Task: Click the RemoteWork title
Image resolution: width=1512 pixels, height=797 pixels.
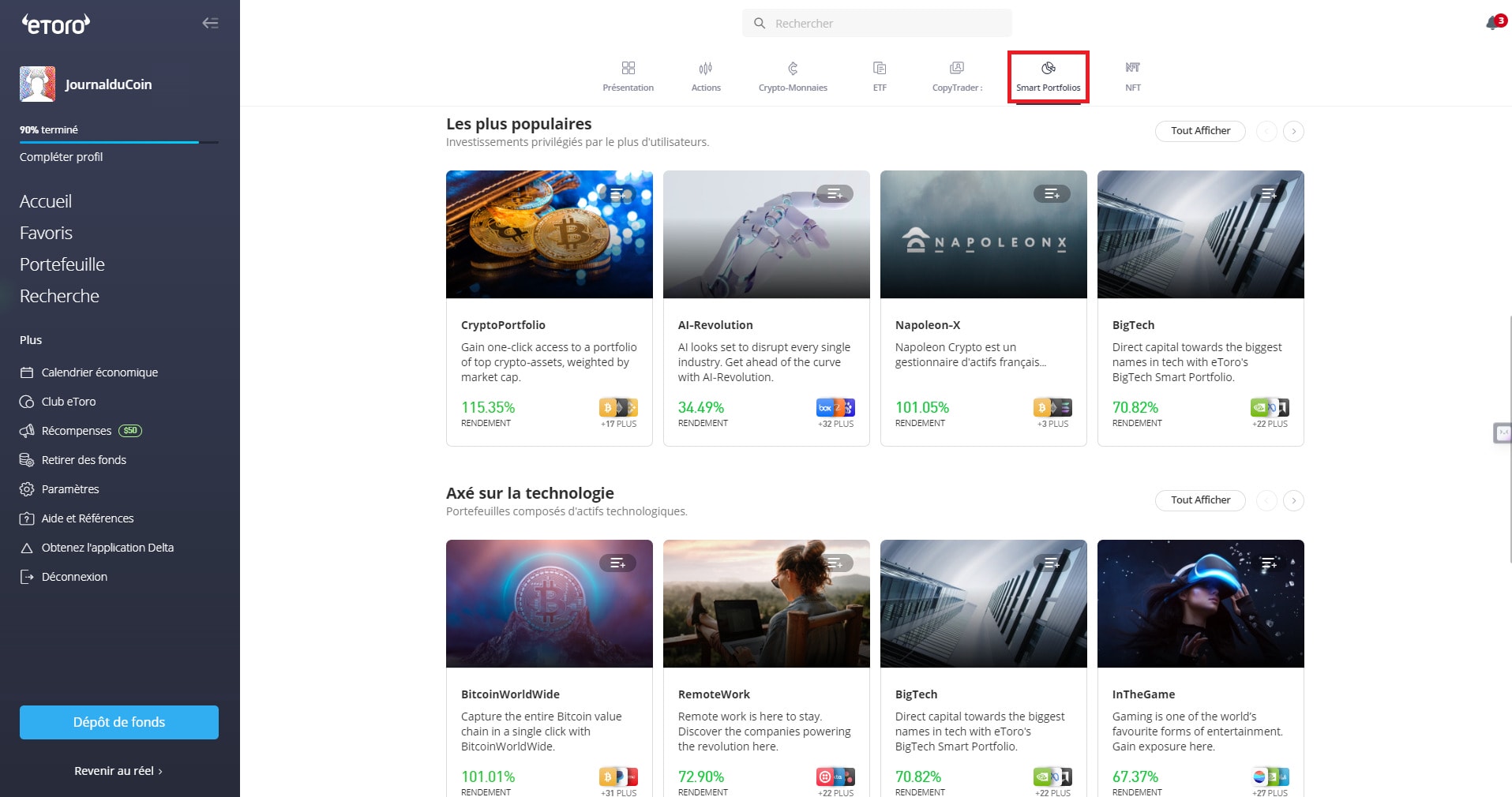Action: (x=714, y=694)
